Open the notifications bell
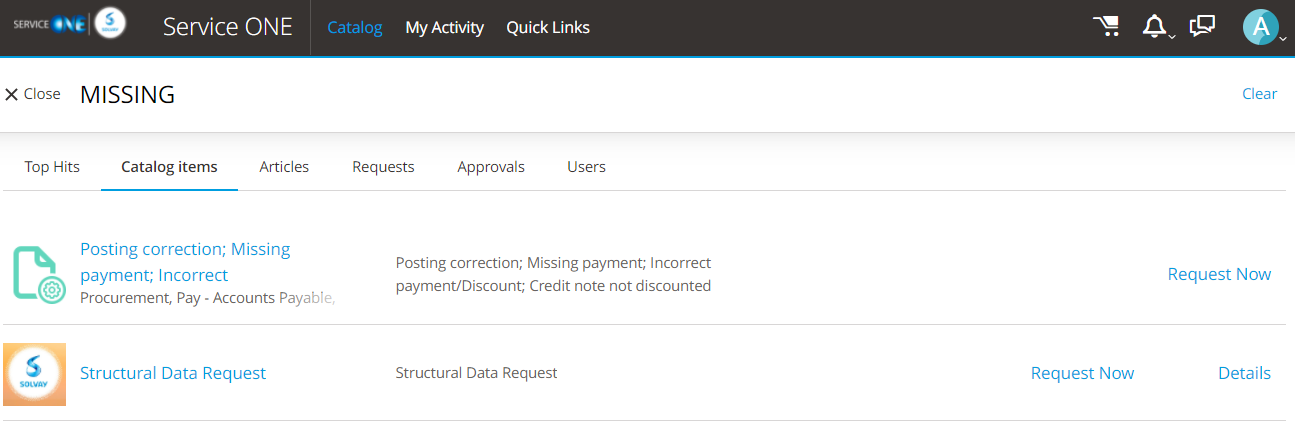The image size is (1295, 421). (1155, 27)
